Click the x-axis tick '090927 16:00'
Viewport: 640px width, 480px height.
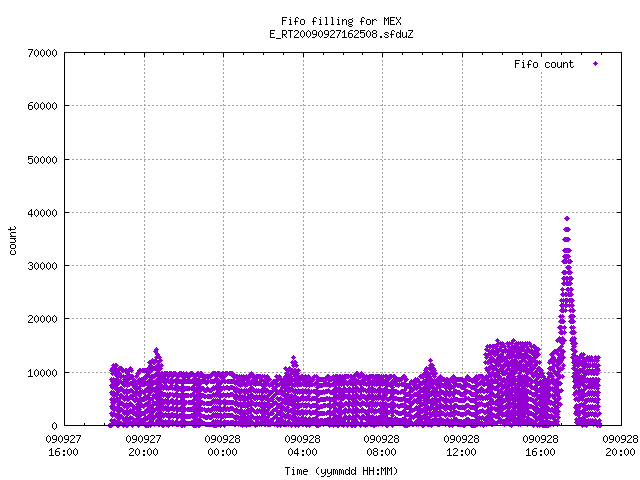click(x=63, y=446)
